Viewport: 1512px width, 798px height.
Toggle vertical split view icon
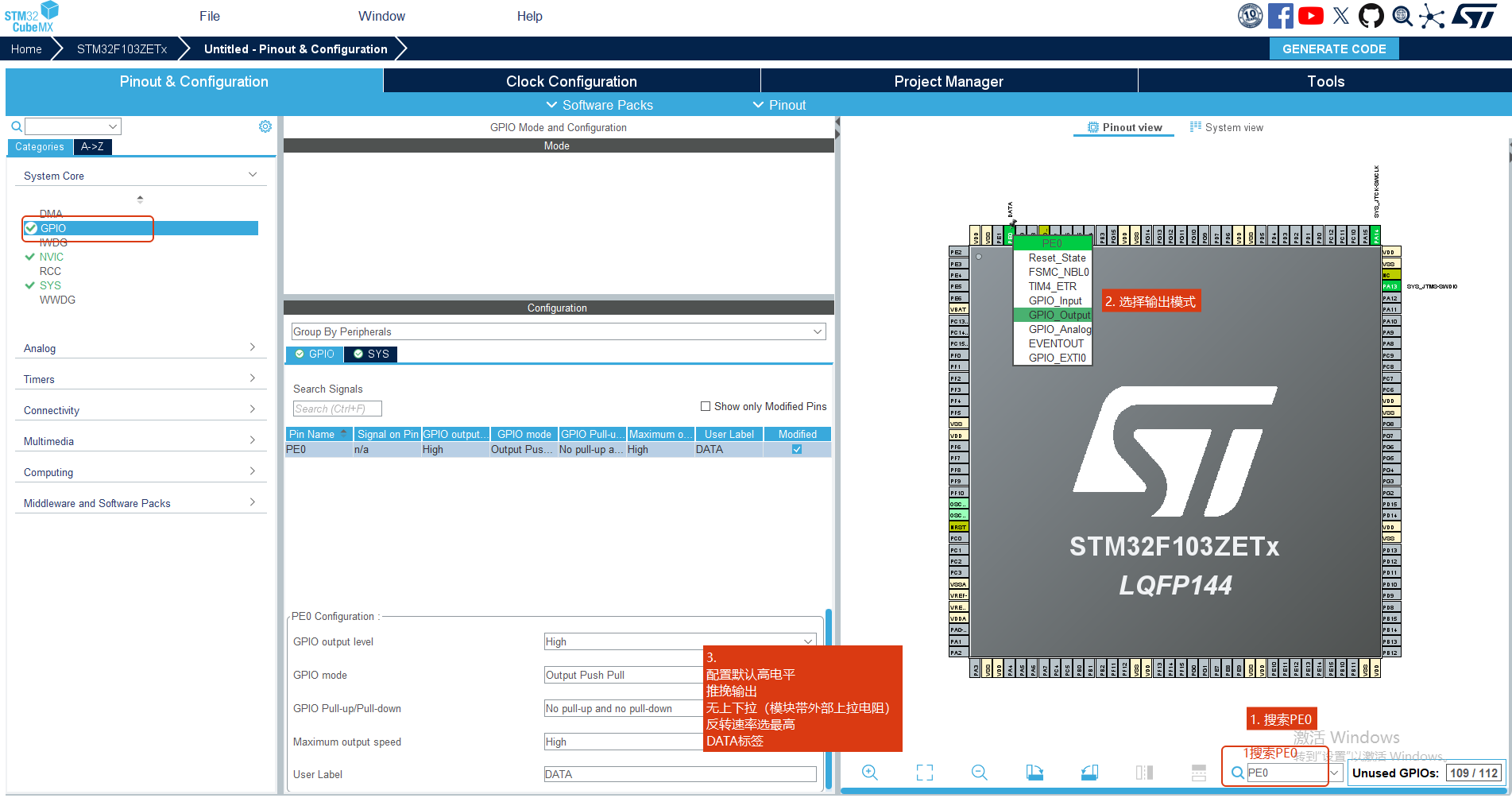click(x=1144, y=773)
